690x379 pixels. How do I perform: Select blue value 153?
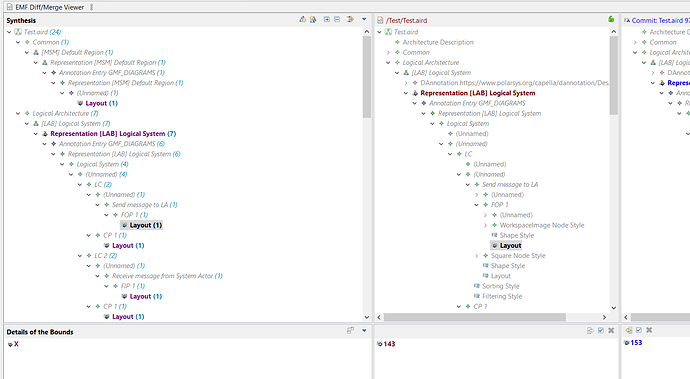[x=636, y=343]
